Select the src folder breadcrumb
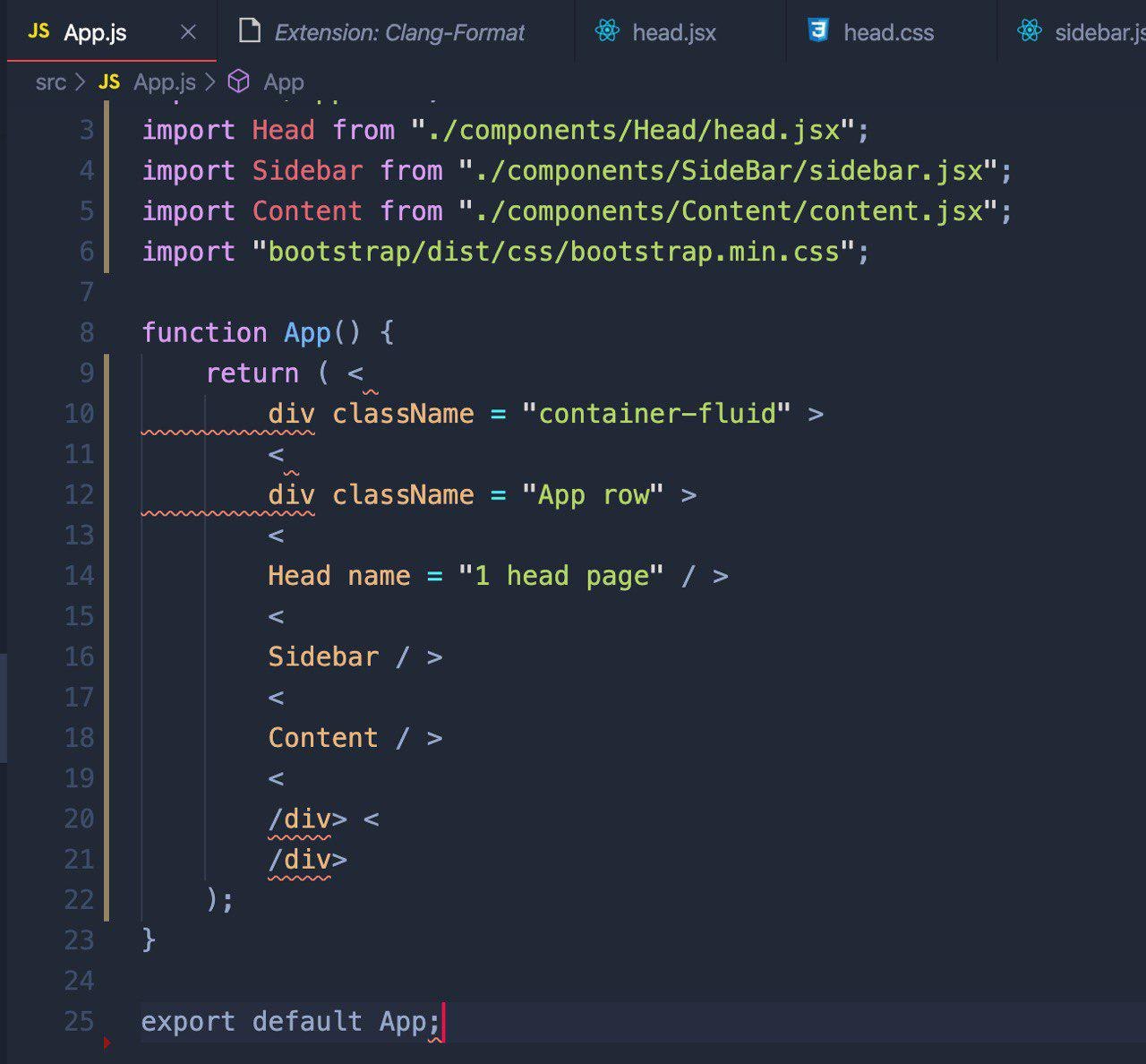 click(51, 82)
